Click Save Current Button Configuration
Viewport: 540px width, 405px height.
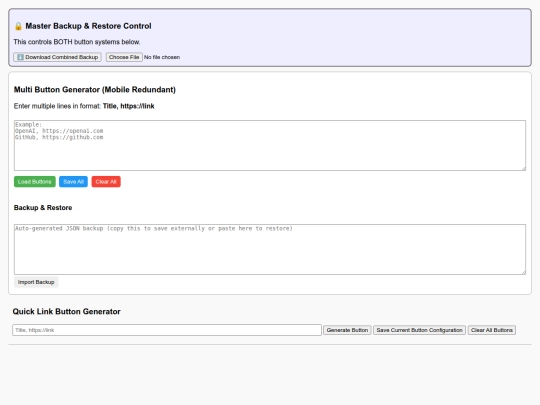[x=419, y=330]
